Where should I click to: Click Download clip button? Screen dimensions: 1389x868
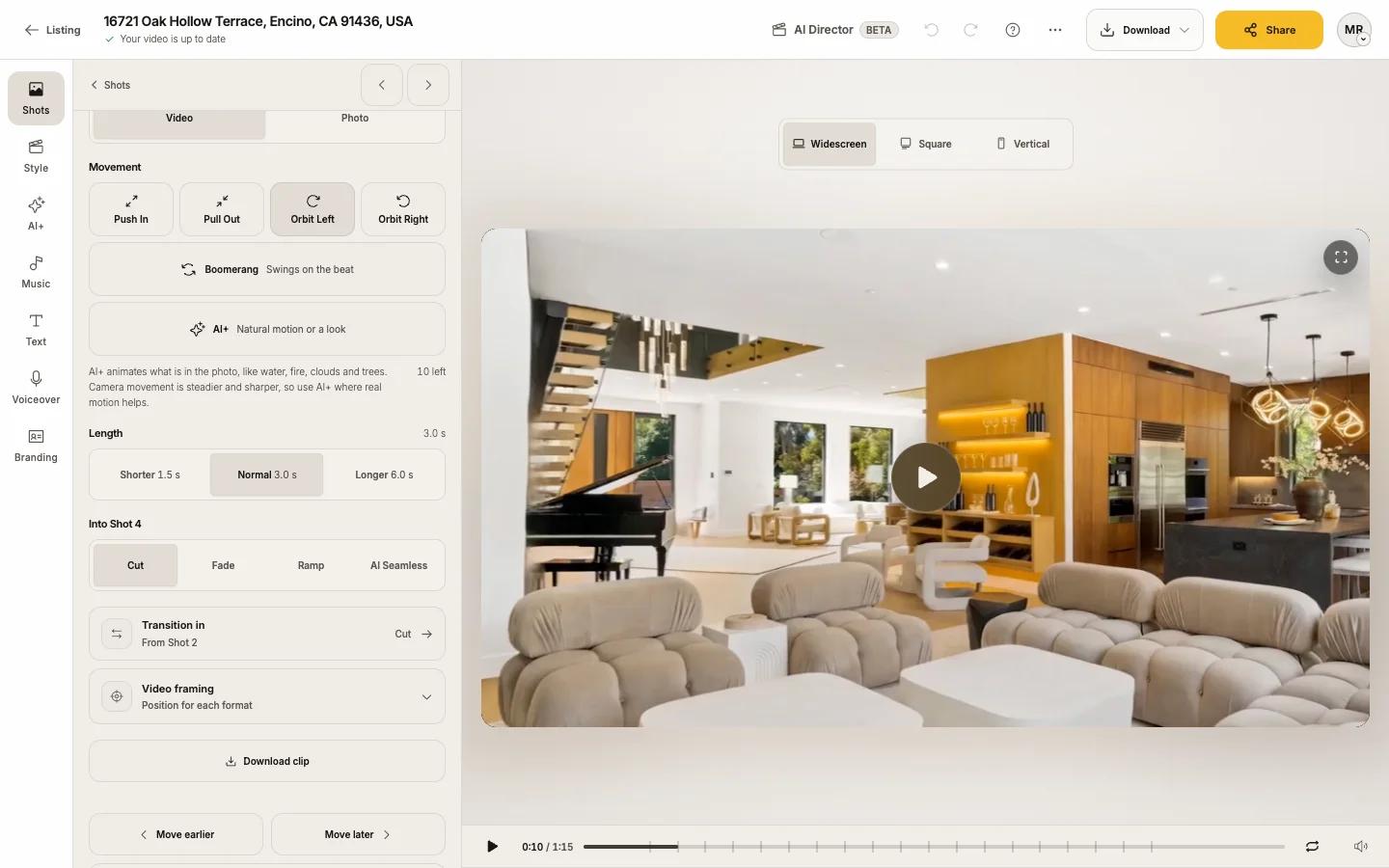267,761
